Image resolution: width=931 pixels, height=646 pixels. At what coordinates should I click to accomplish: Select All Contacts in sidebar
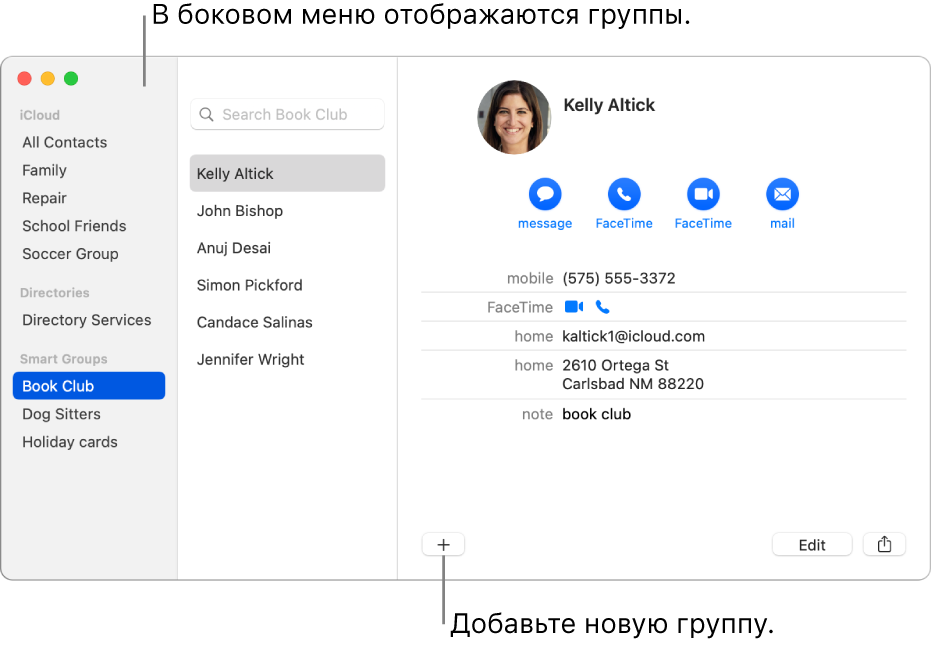65,142
